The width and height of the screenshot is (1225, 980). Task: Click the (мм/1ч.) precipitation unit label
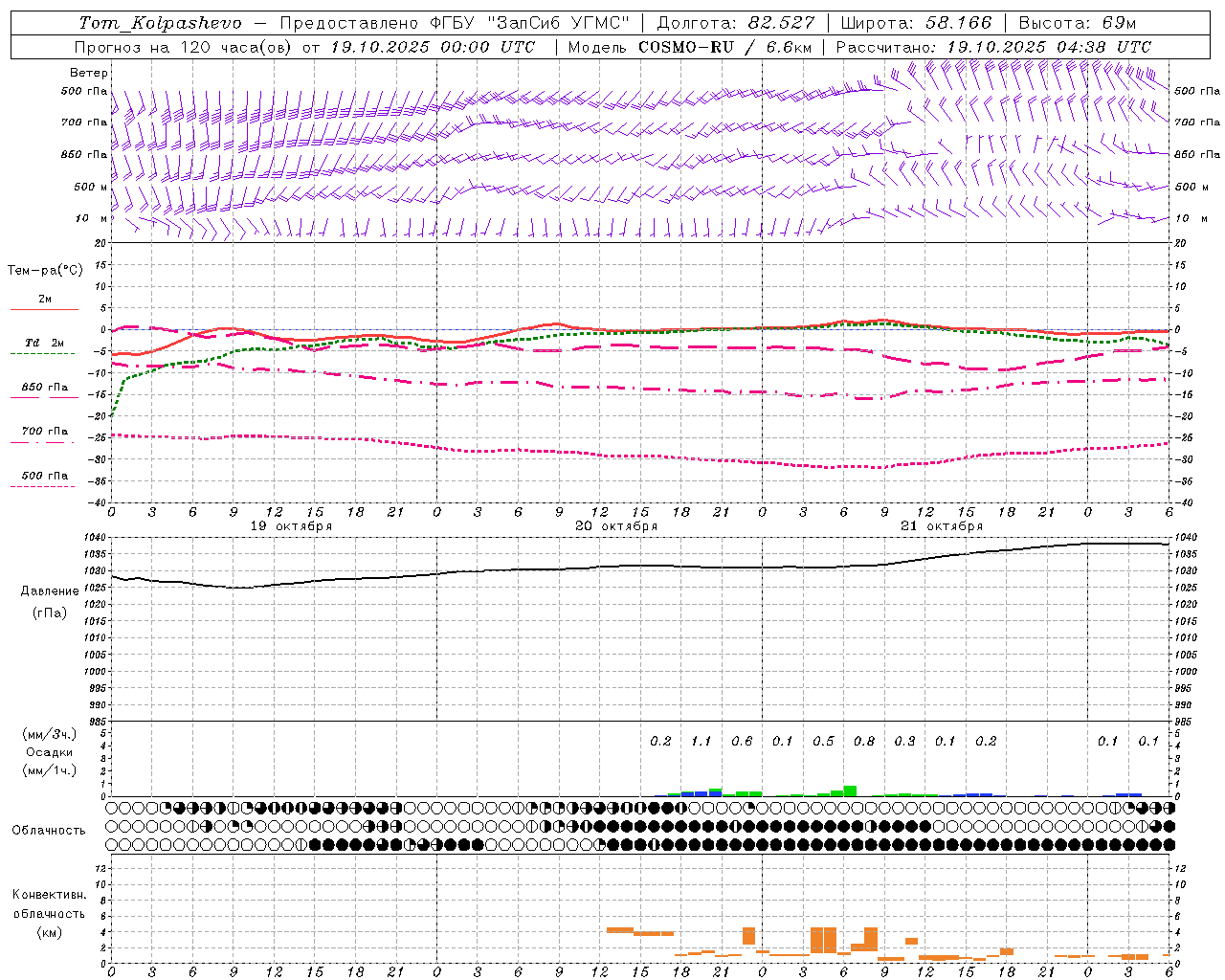pos(50,770)
